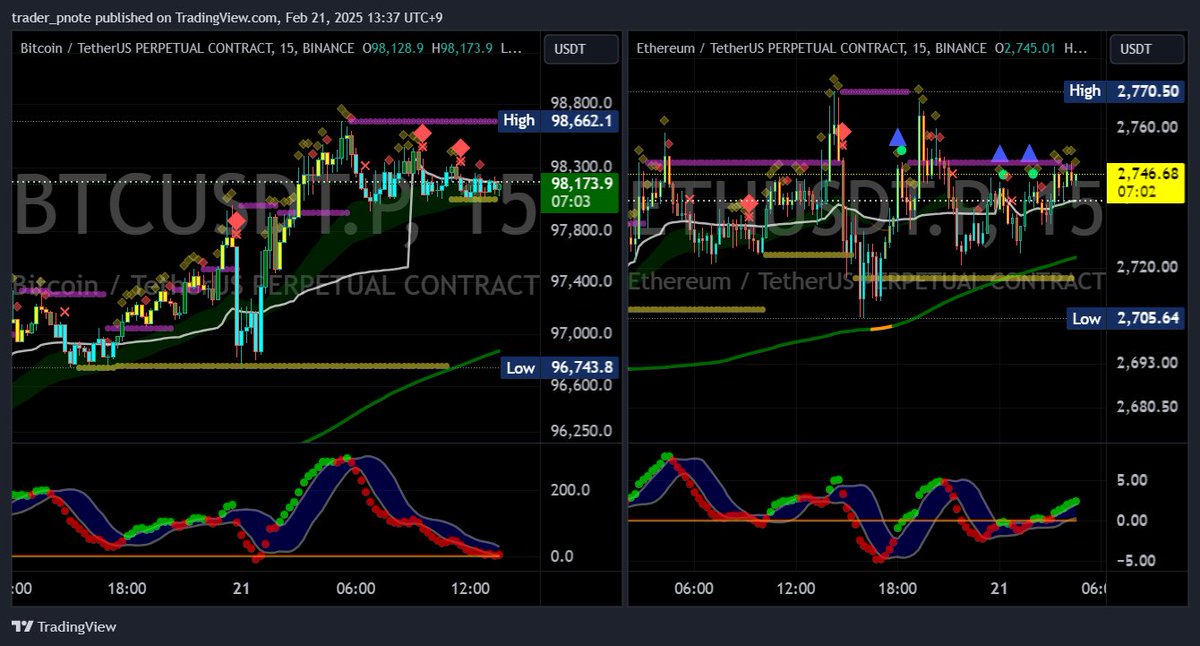The width and height of the screenshot is (1200, 646).
Task: Click the 12:00 time label on Bitcoin chart
Action: pyautogui.click(x=470, y=588)
